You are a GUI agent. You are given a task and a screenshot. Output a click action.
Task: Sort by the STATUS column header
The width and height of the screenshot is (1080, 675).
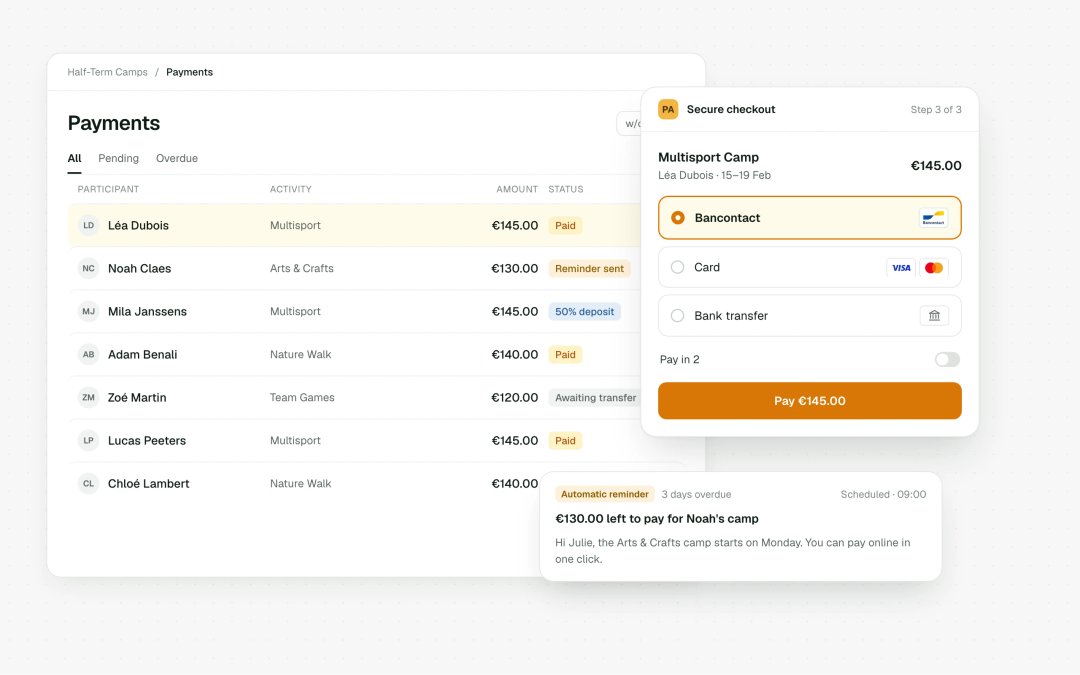point(565,189)
